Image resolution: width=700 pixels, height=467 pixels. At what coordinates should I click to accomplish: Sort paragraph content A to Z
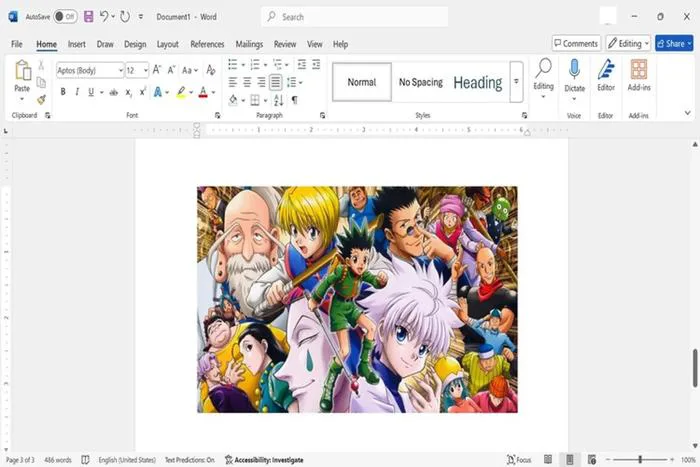click(279, 100)
